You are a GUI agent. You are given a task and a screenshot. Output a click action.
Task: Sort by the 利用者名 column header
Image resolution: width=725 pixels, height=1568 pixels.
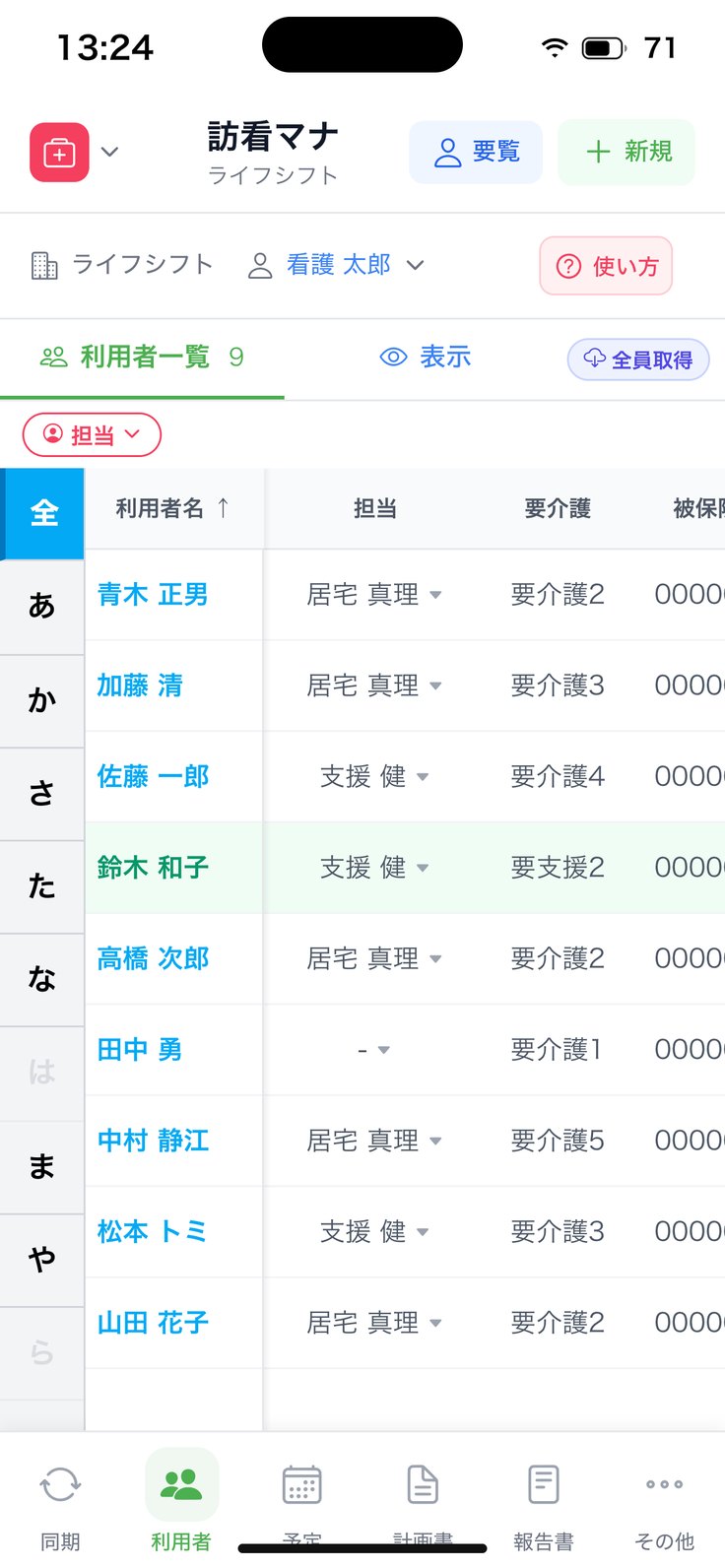(x=173, y=508)
